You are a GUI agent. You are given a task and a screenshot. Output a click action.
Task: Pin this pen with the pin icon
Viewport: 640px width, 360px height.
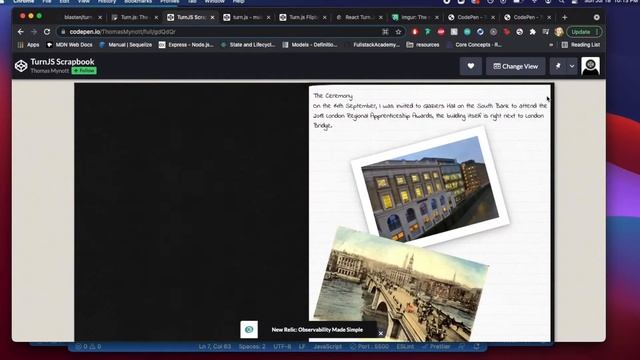558,66
